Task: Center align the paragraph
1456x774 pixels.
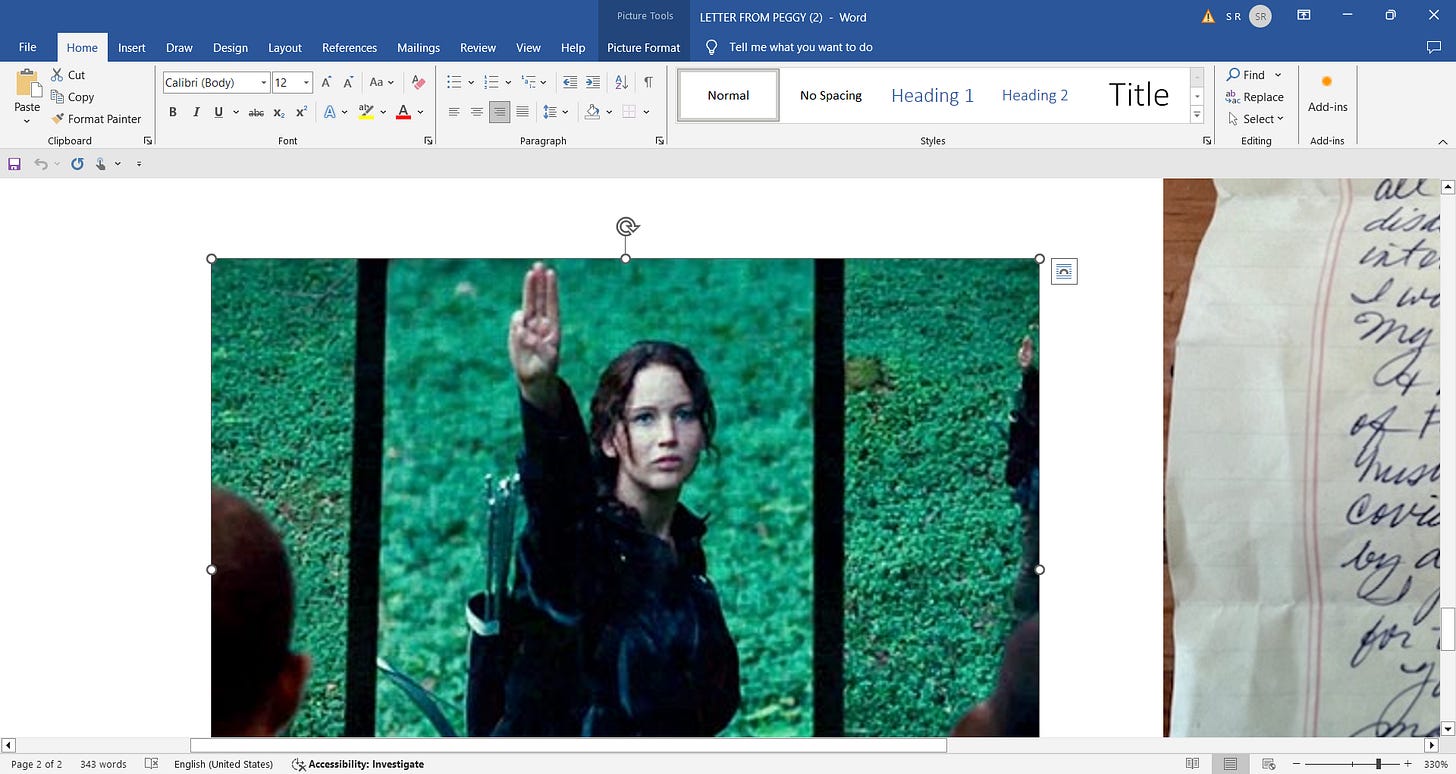Action: click(x=477, y=112)
